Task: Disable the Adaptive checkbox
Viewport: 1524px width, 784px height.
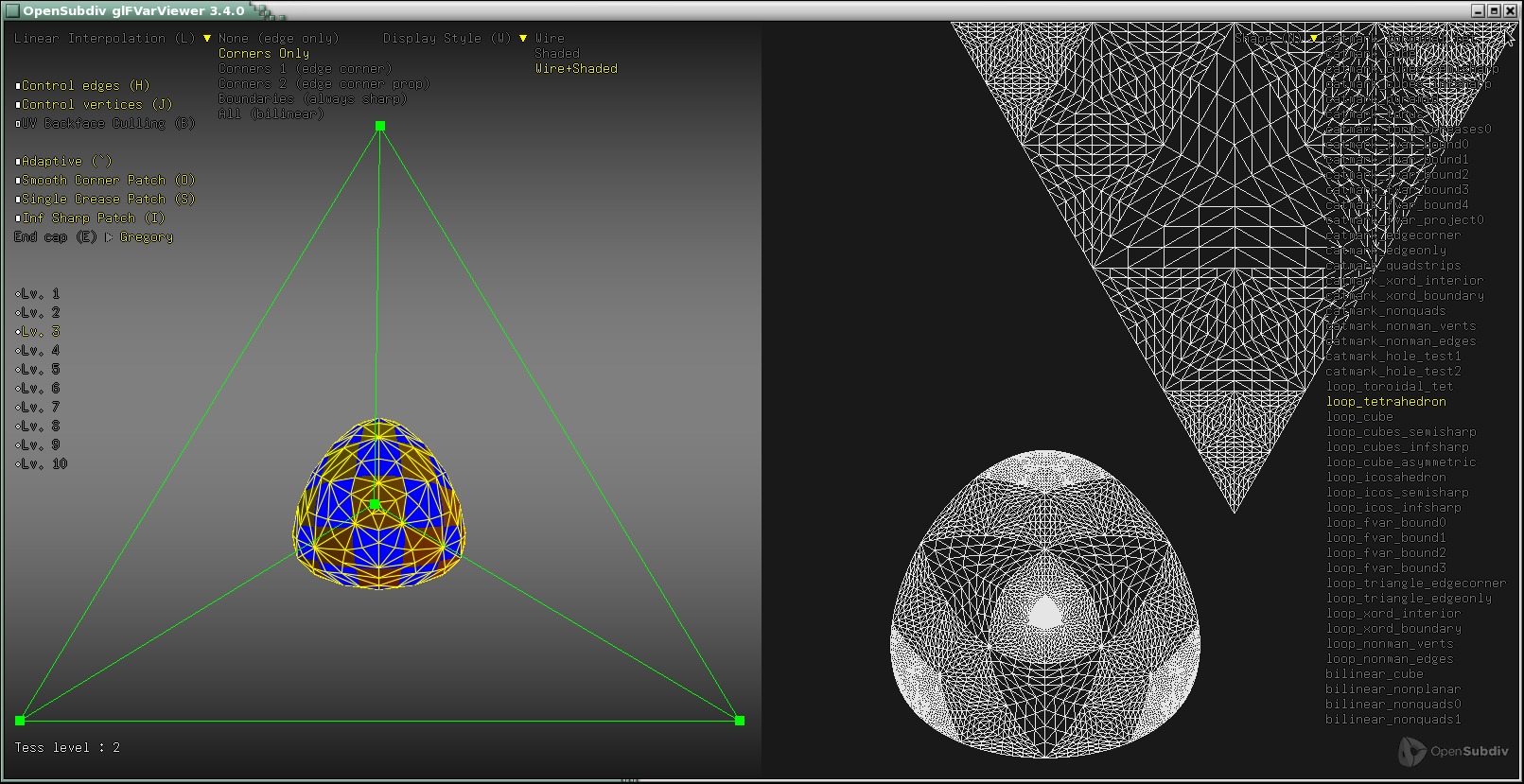Action: (18, 162)
